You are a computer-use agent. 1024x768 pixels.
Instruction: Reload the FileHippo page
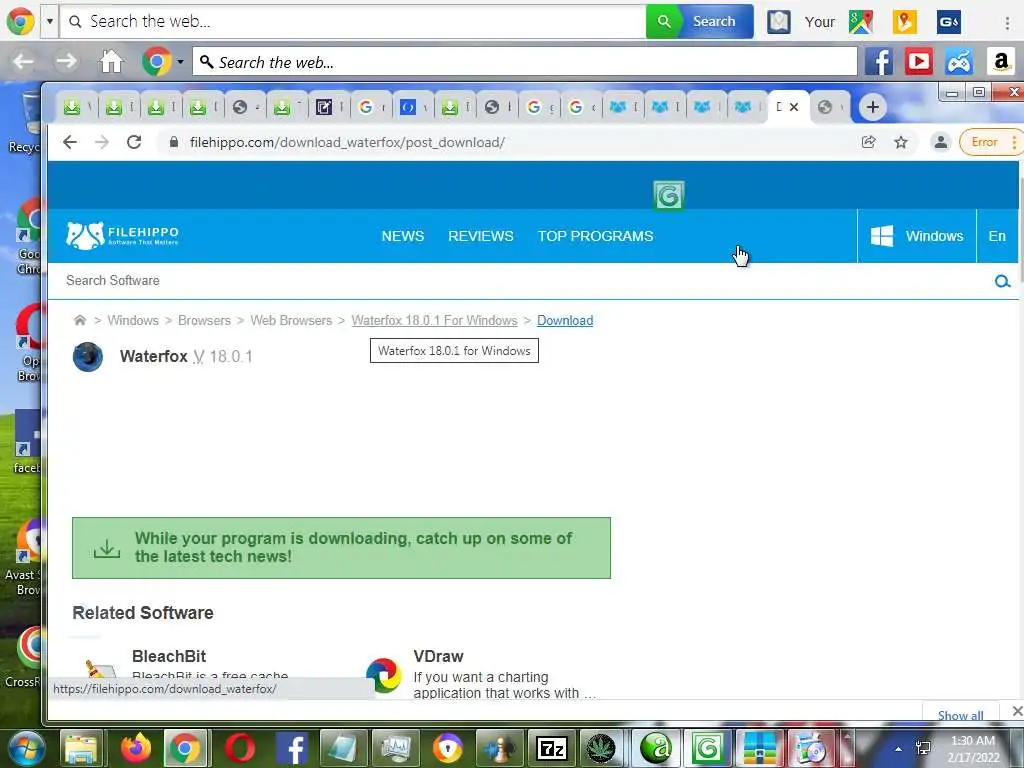(134, 142)
